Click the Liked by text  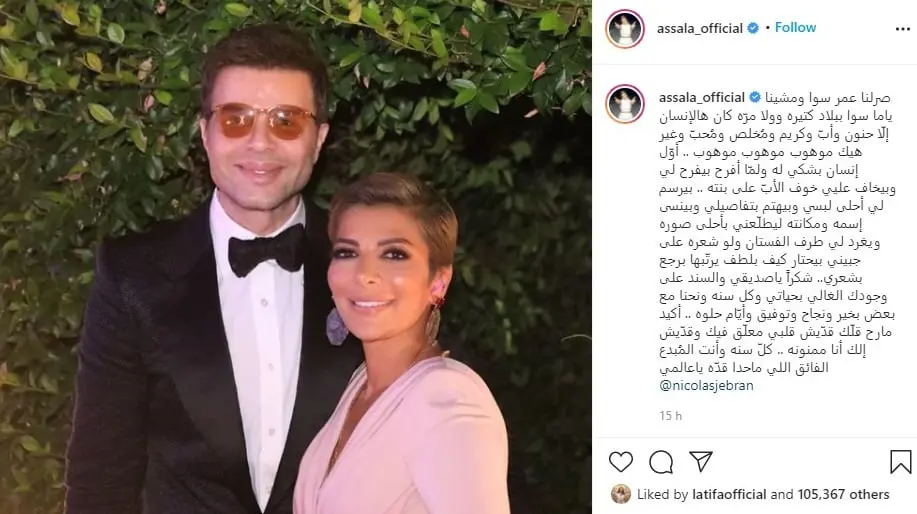pos(663,494)
